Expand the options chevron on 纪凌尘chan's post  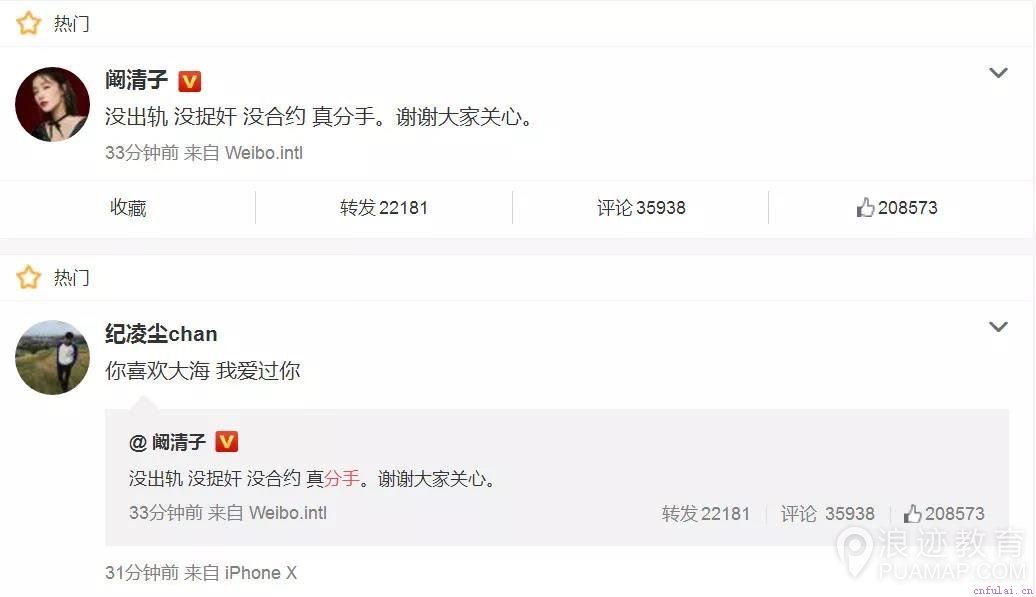tap(998, 326)
